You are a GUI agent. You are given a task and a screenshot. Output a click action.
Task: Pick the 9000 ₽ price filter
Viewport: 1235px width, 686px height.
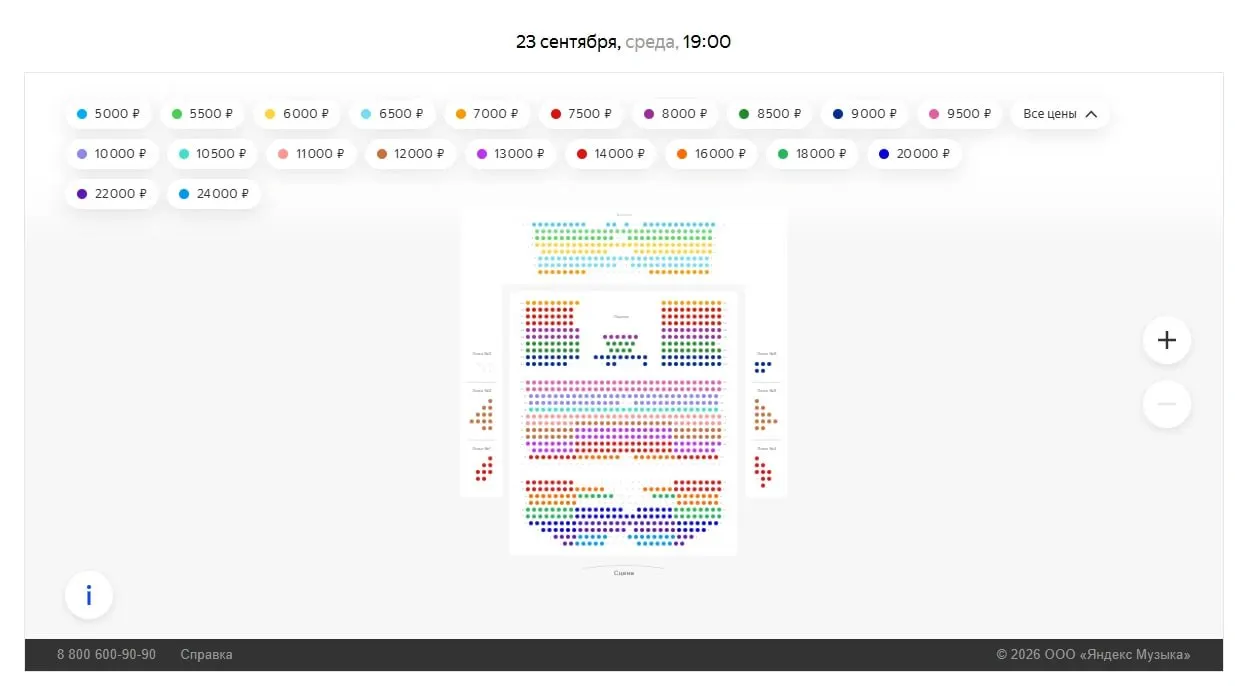tap(864, 114)
